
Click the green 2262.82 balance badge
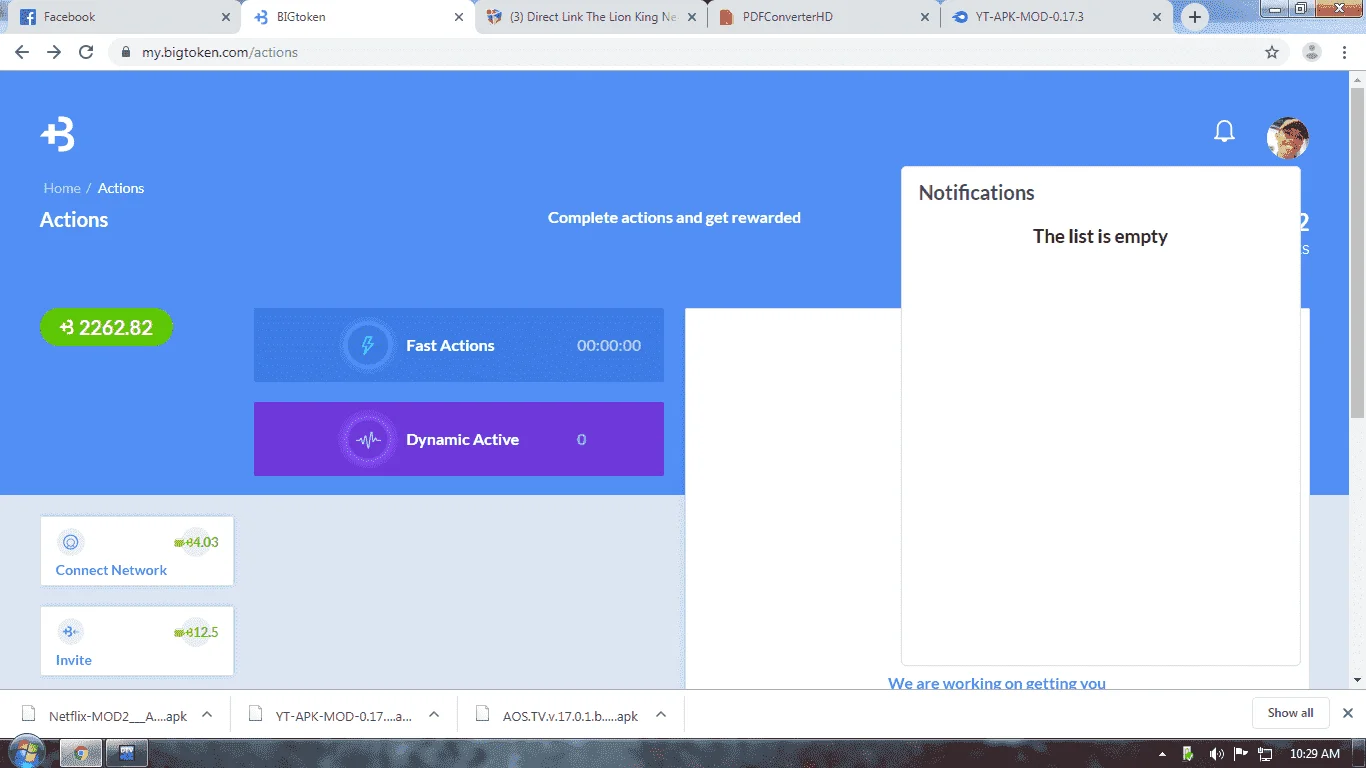(106, 327)
